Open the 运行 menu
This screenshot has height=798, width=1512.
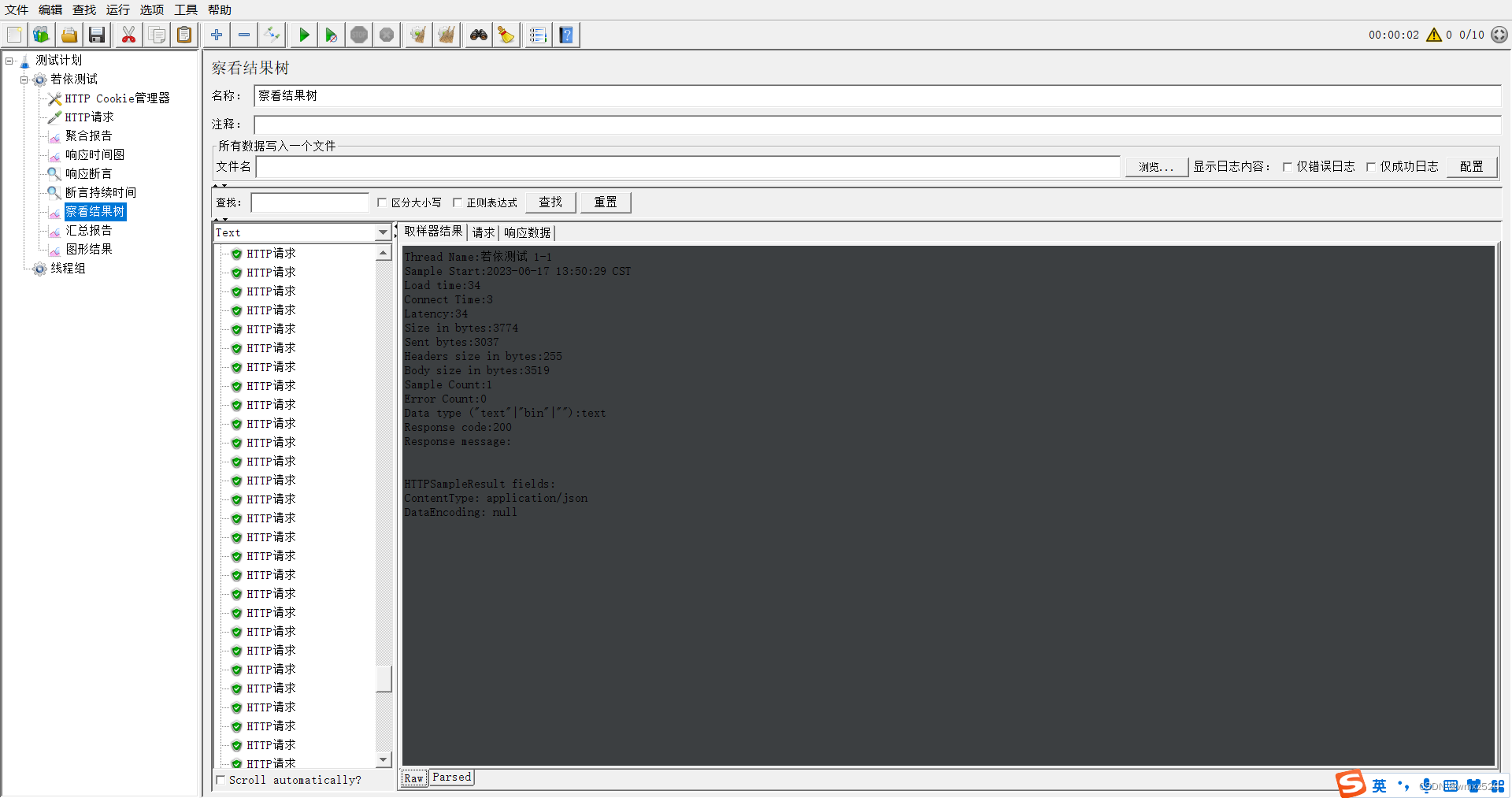click(118, 9)
